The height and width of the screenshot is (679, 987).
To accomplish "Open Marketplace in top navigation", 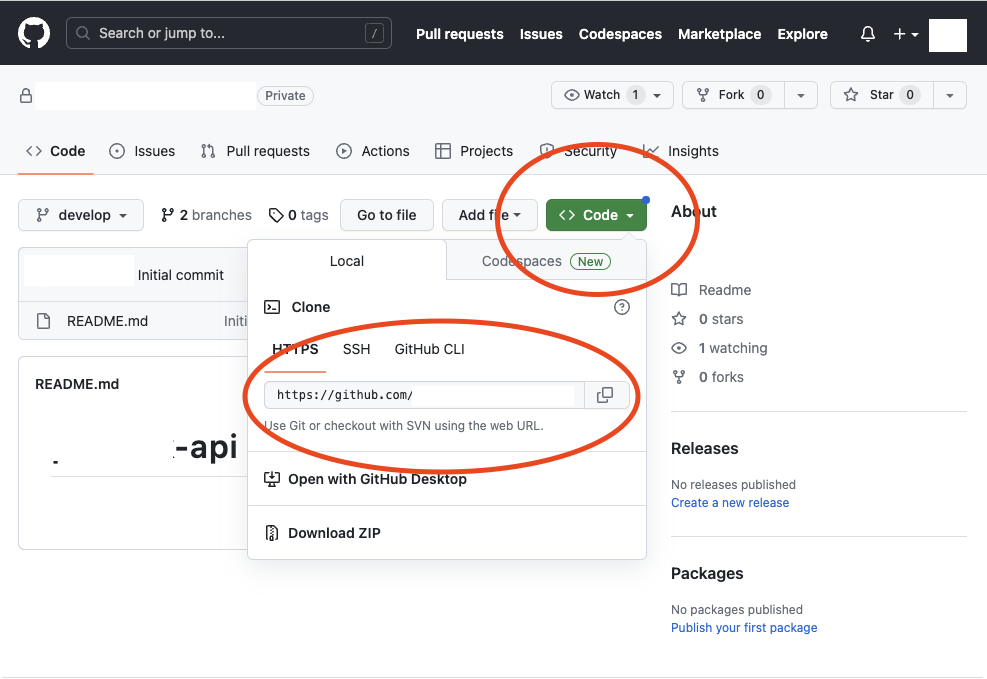I will [x=719, y=34].
